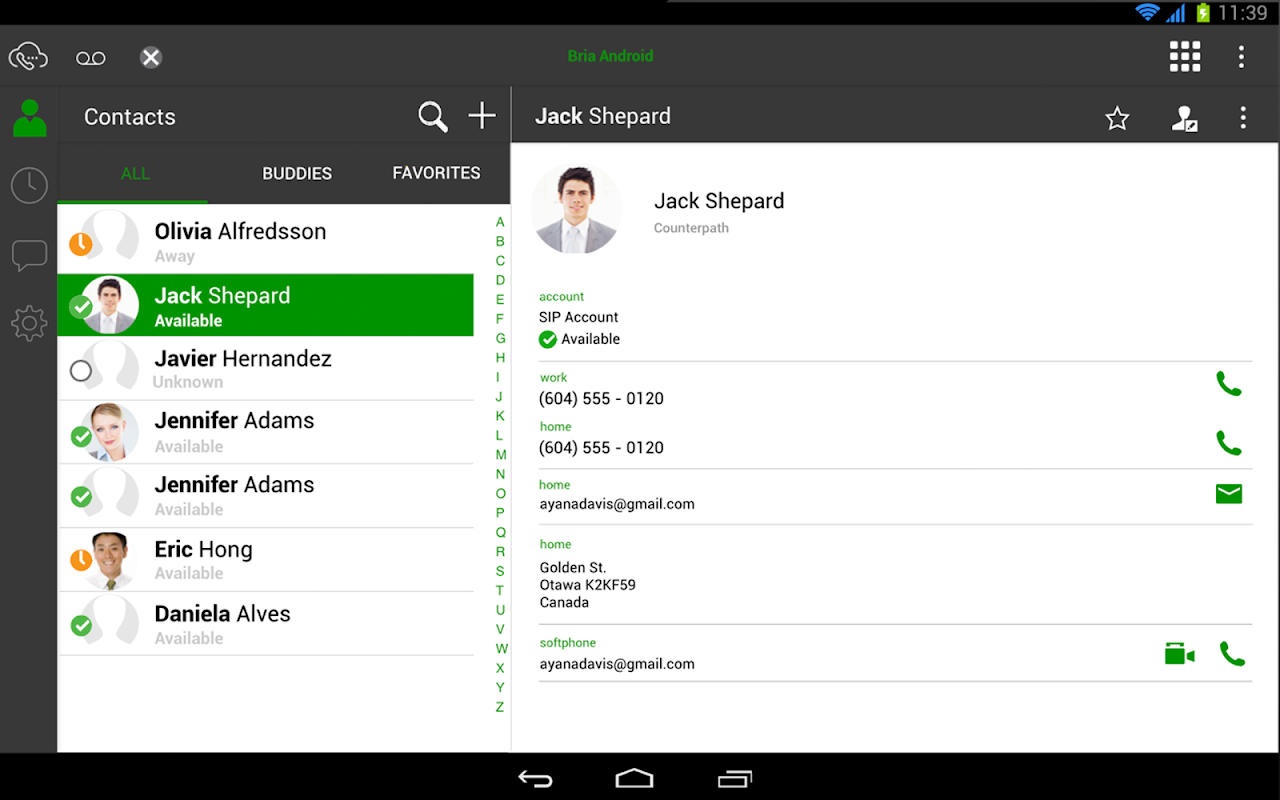Tap home email ayanadavis@gmail.com

tap(617, 504)
